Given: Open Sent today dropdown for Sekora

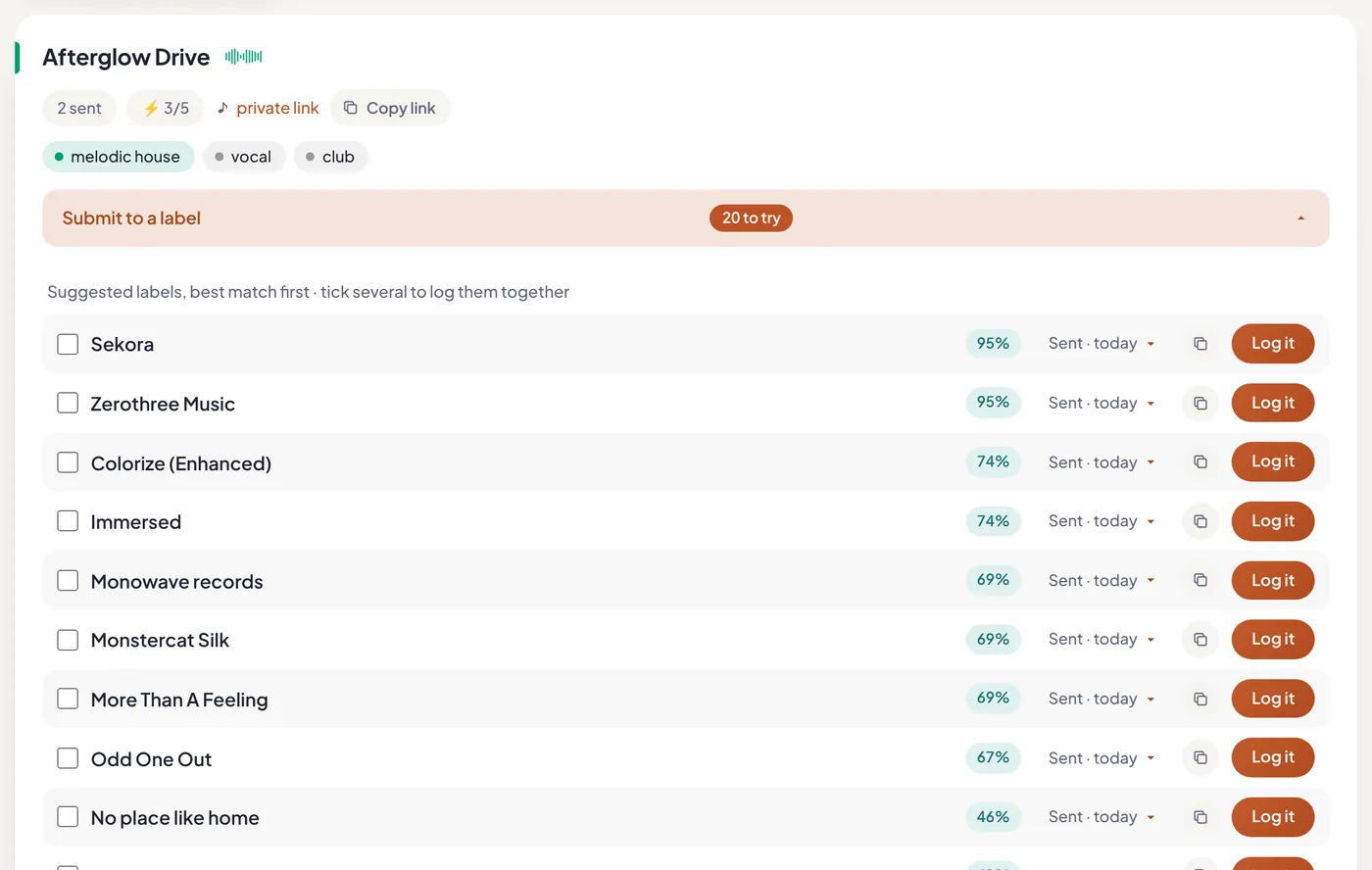Looking at the screenshot, I should (1102, 344).
